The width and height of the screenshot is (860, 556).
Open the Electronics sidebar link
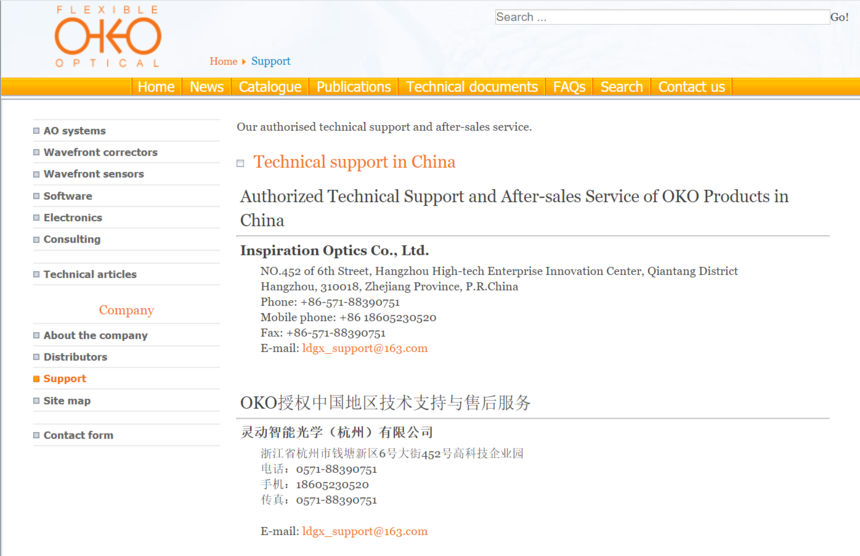[73, 218]
